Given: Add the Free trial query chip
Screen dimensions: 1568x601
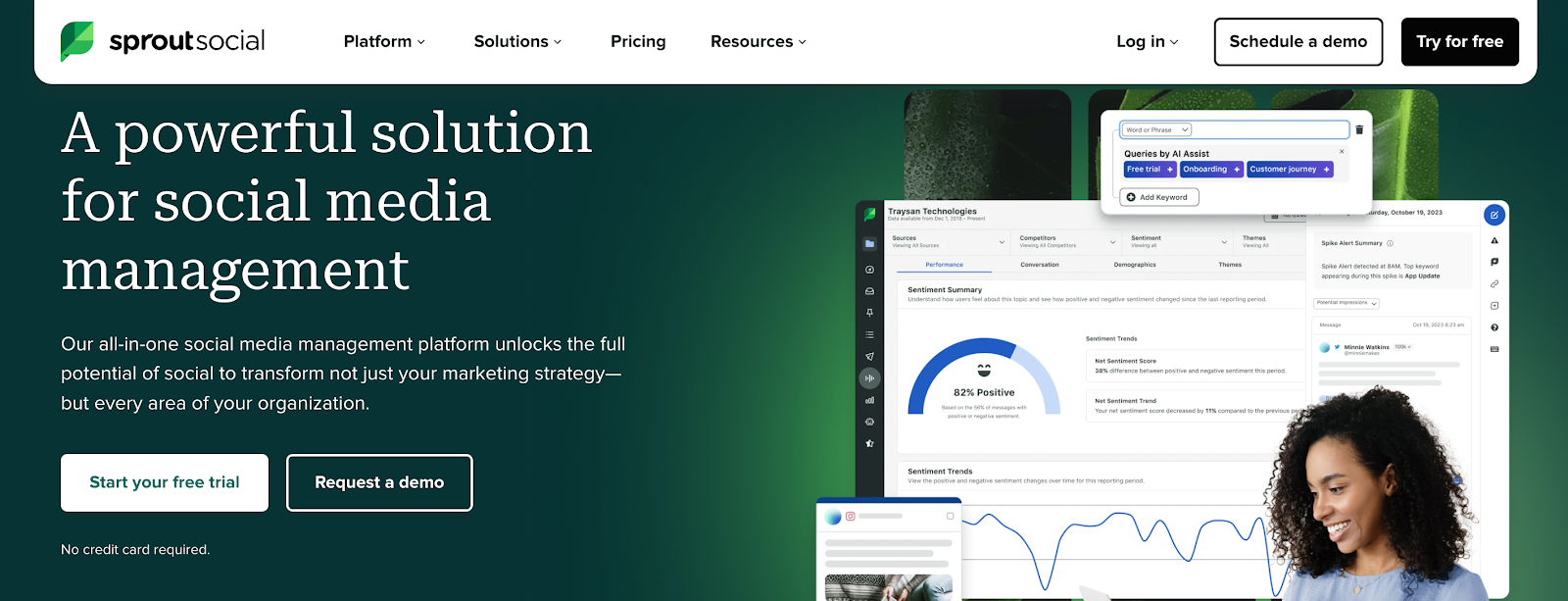Looking at the screenshot, I should (x=1150, y=170).
